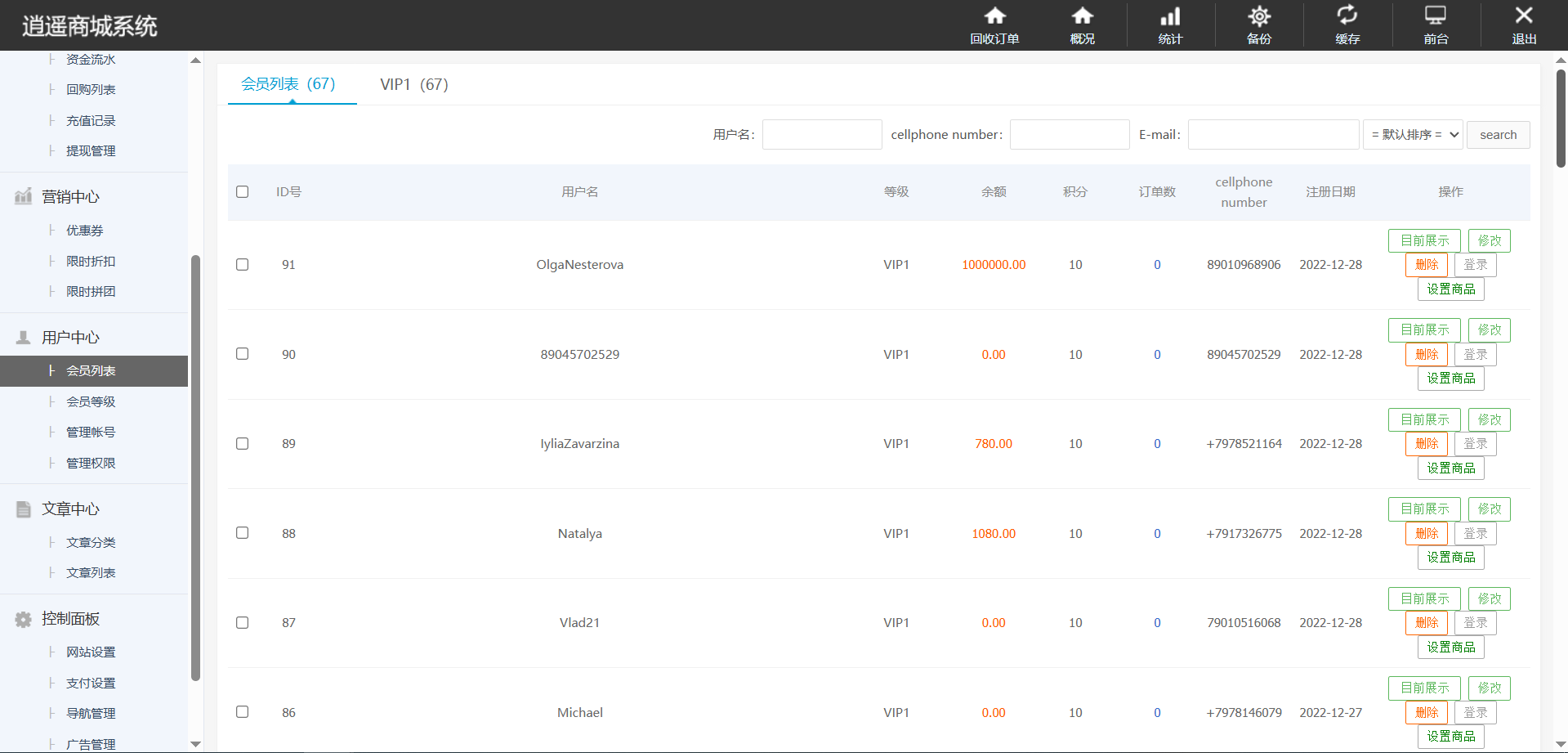Collapse the 用户中心 sidebar section
The height and width of the screenshot is (753, 1568).
[x=70, y=338]
